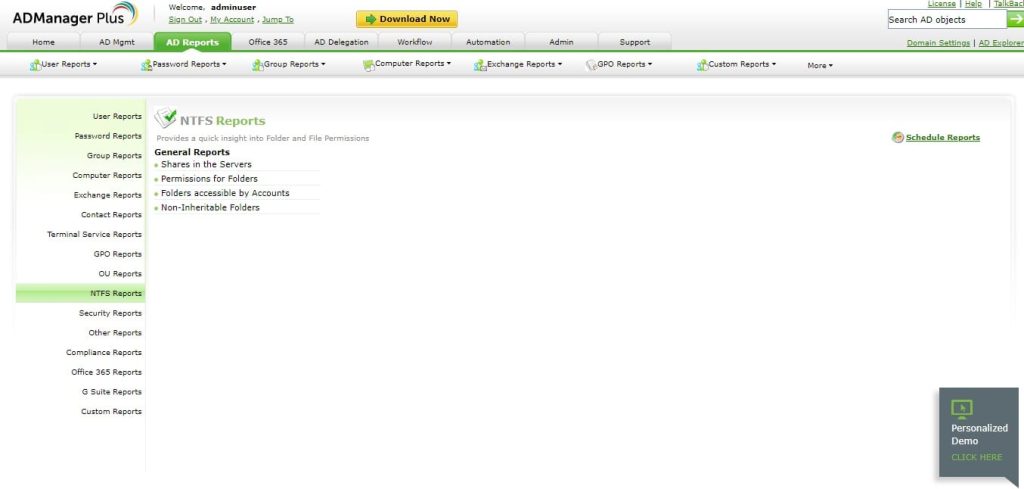Click the User Reports toolbar icon
1024x489 pixels.
(35, 65)
